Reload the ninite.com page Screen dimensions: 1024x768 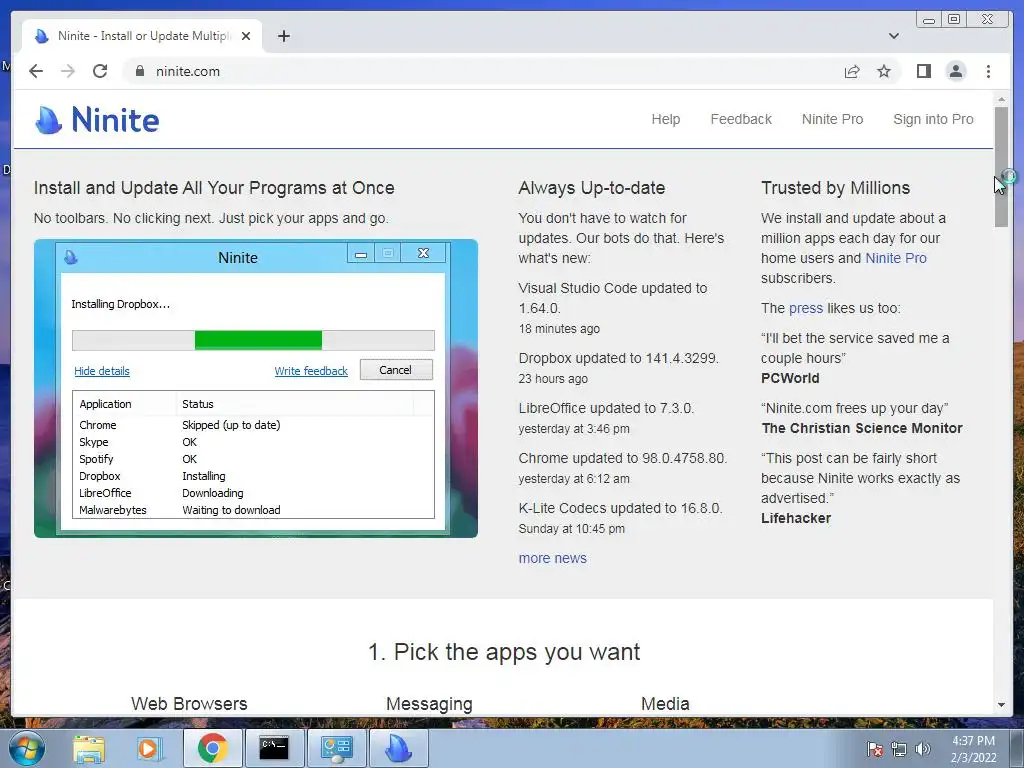(x=100, y=71)
